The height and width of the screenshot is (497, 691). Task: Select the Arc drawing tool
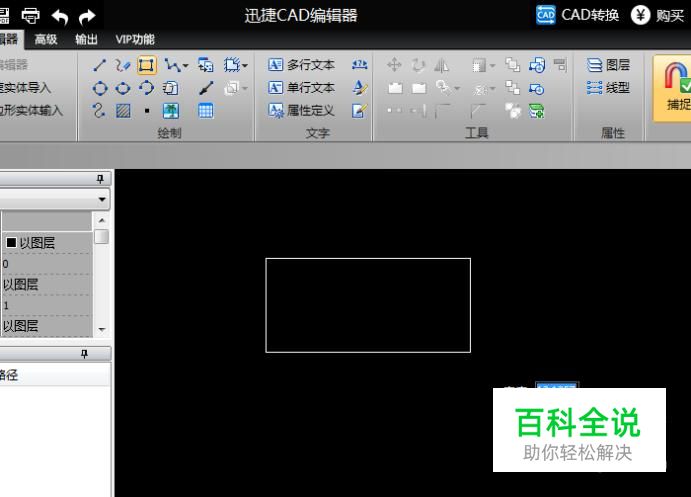point(146,88)
